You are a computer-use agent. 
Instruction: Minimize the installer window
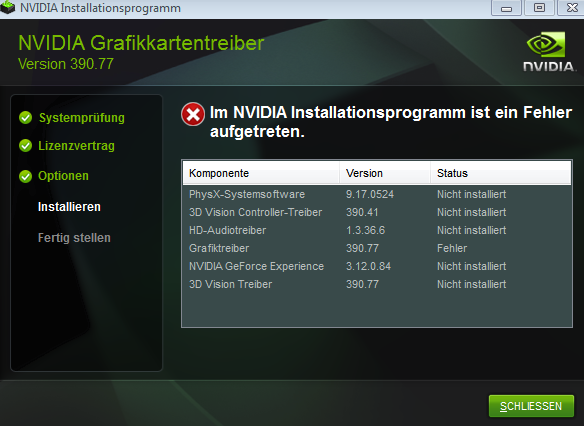click(506, 8)
